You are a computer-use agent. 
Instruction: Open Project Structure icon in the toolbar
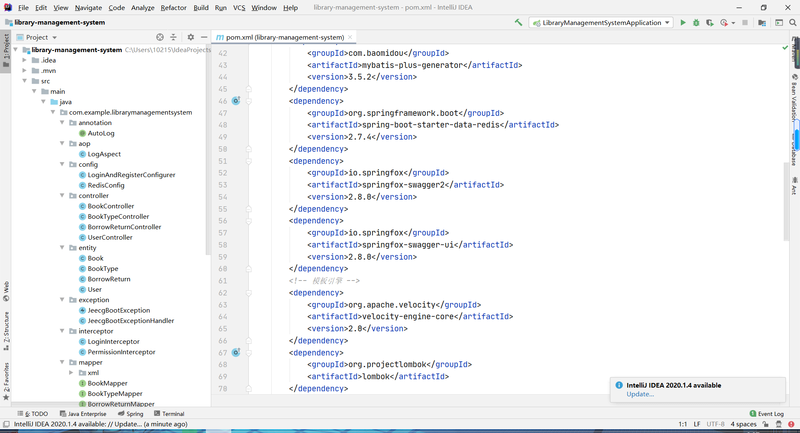(x=762, y=22)
